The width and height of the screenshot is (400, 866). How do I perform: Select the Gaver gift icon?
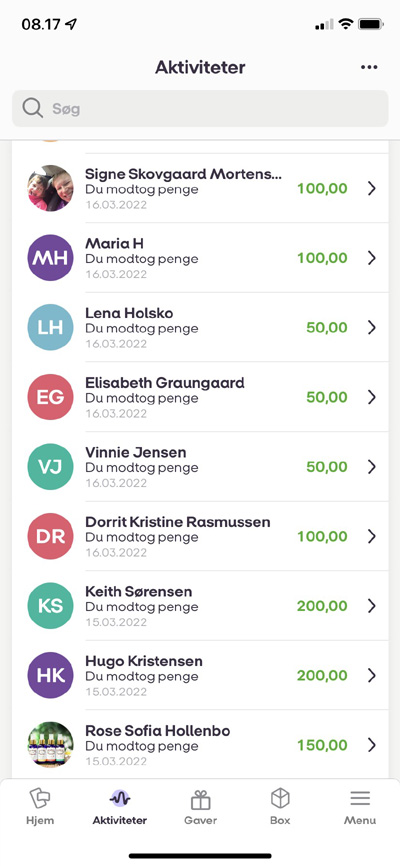point(201,799)
